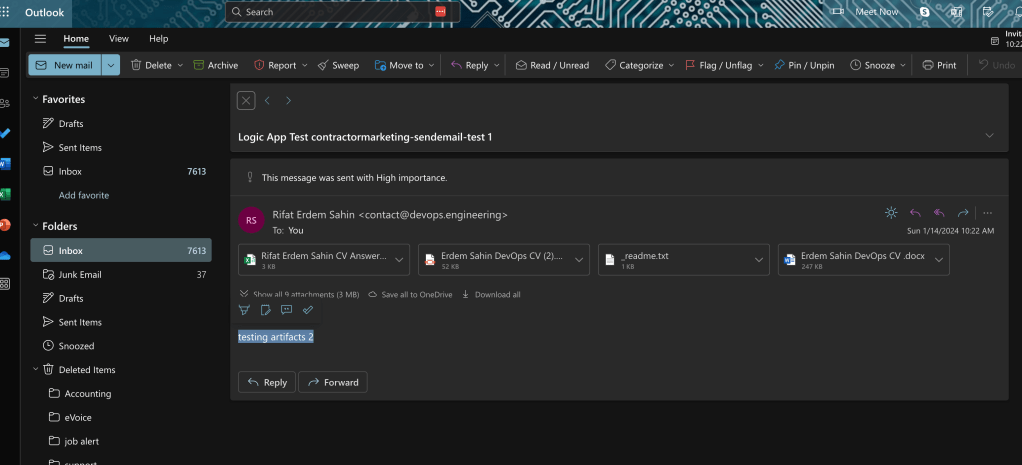Click the red search filter icon

click(440, 12)
